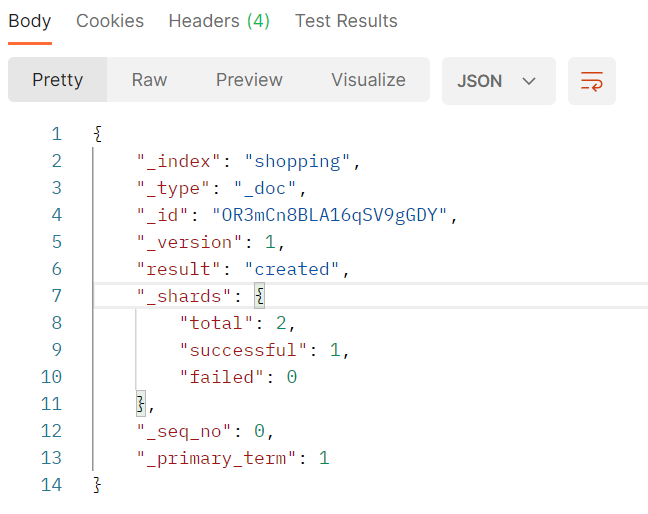Open the Cookies tab

[x=110, y=21]
